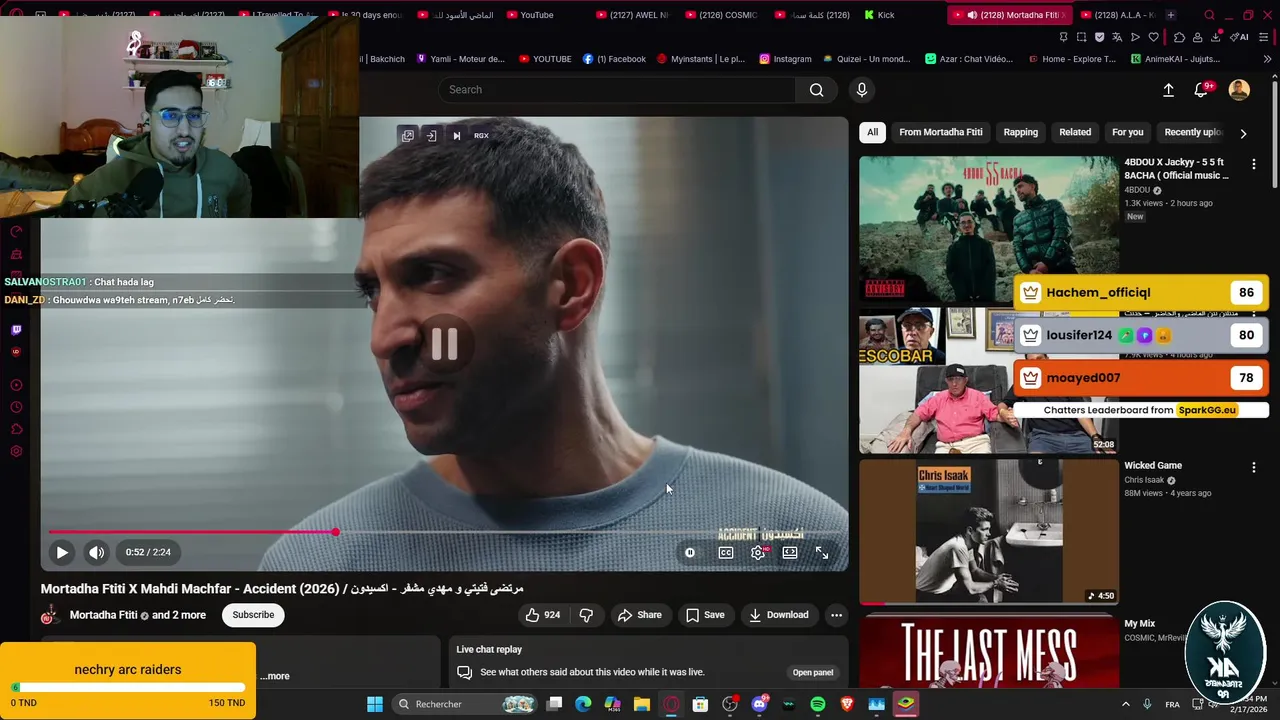Play the video with the play button
This screenshot has width=1280, height=720.
[x=61, y=552]
